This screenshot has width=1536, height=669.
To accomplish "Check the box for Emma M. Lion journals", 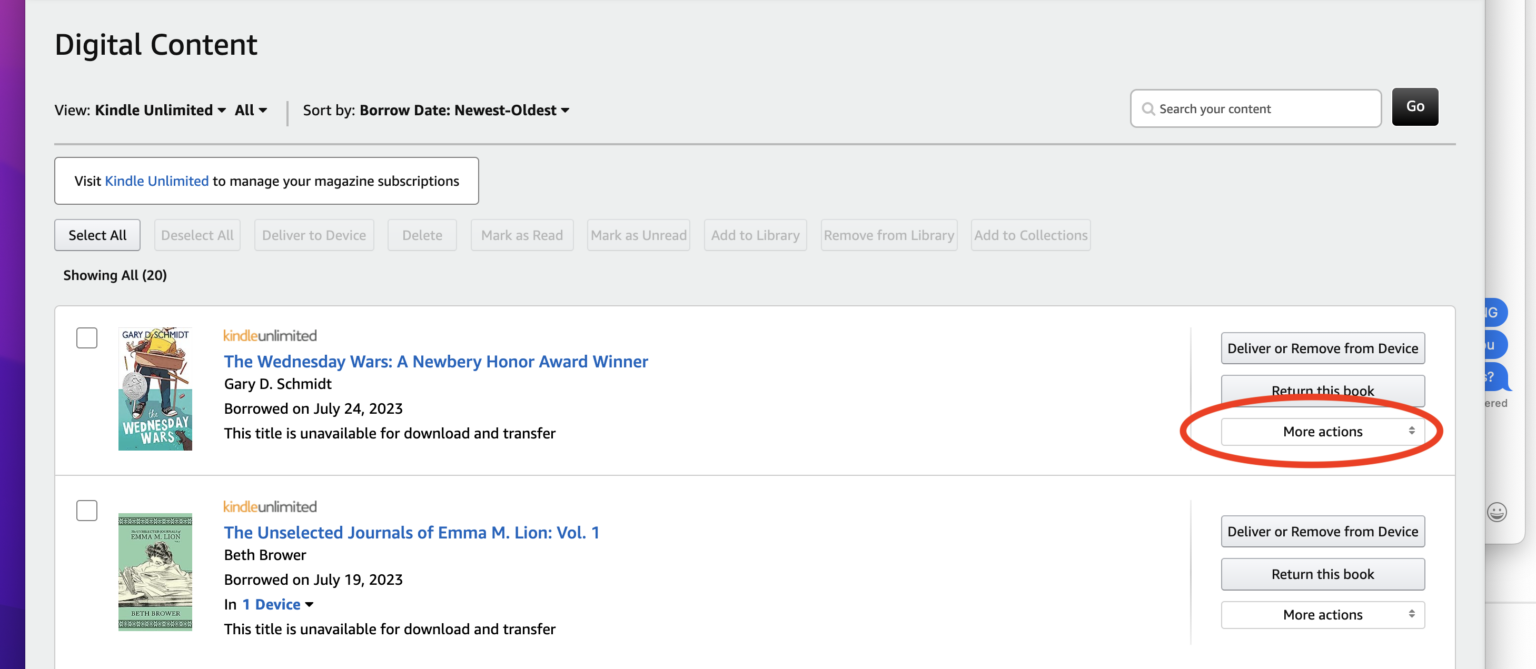I will click(87, 510).
